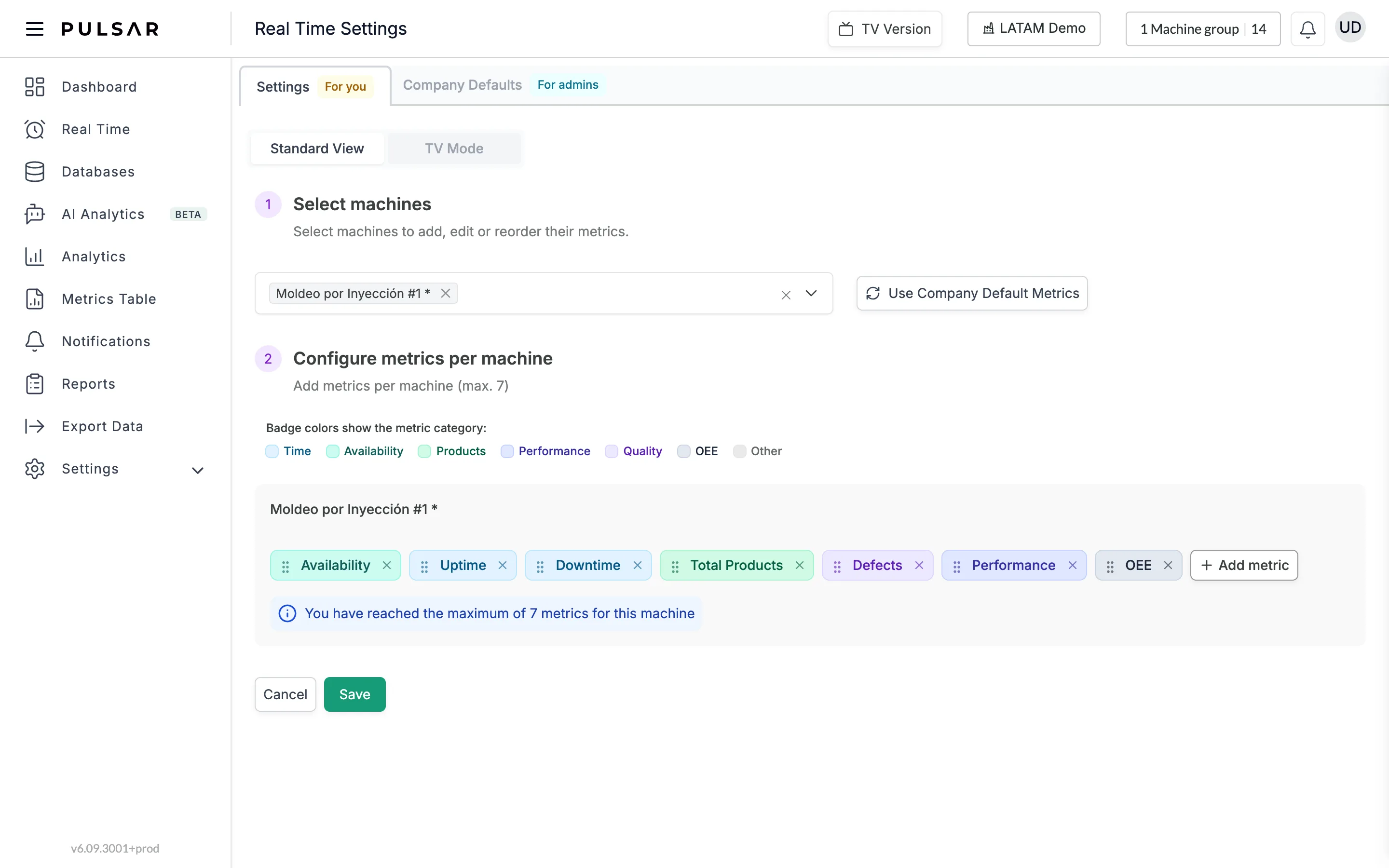Remove the Availability metric badge

(387, 566)
